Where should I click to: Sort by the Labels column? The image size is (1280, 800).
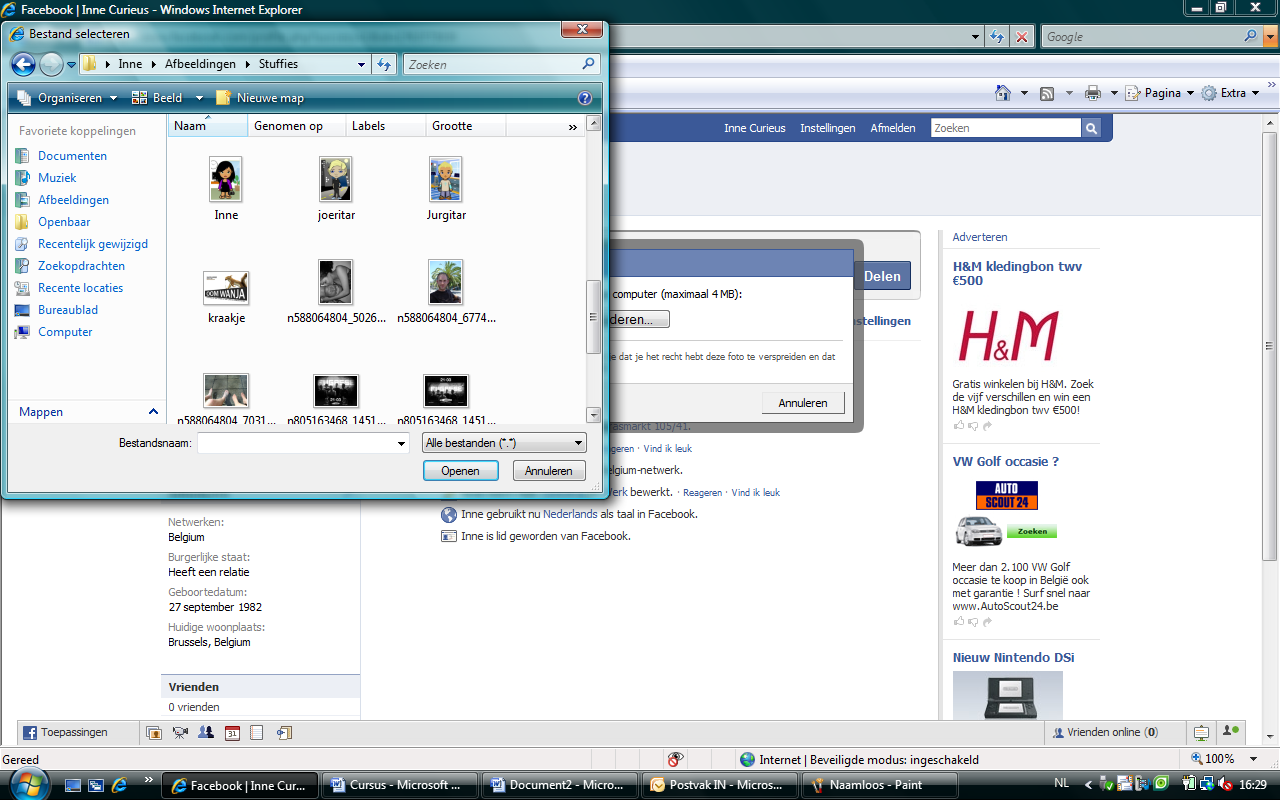coord(386,126)
